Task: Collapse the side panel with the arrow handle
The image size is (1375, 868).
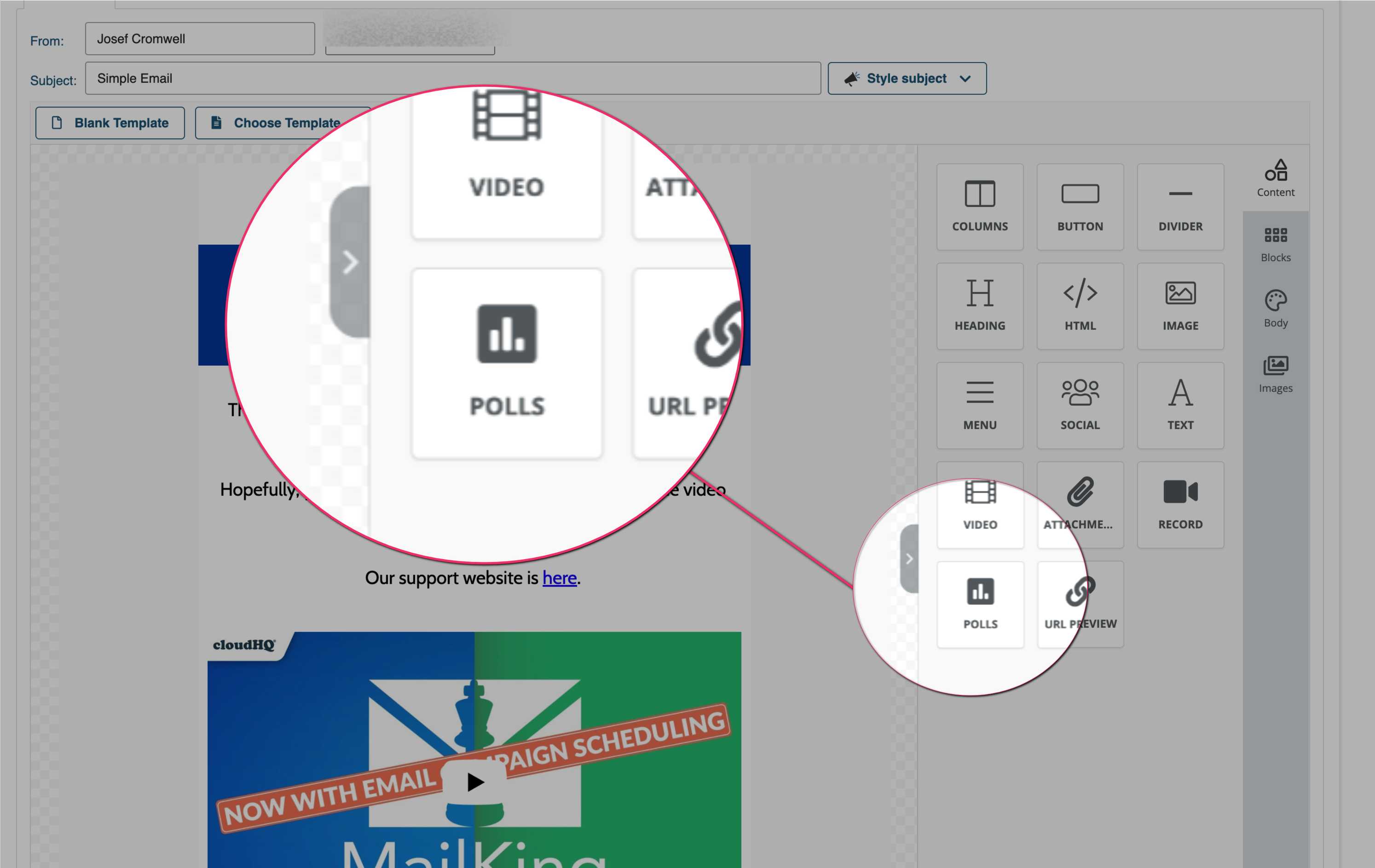Action: point(909,559)
